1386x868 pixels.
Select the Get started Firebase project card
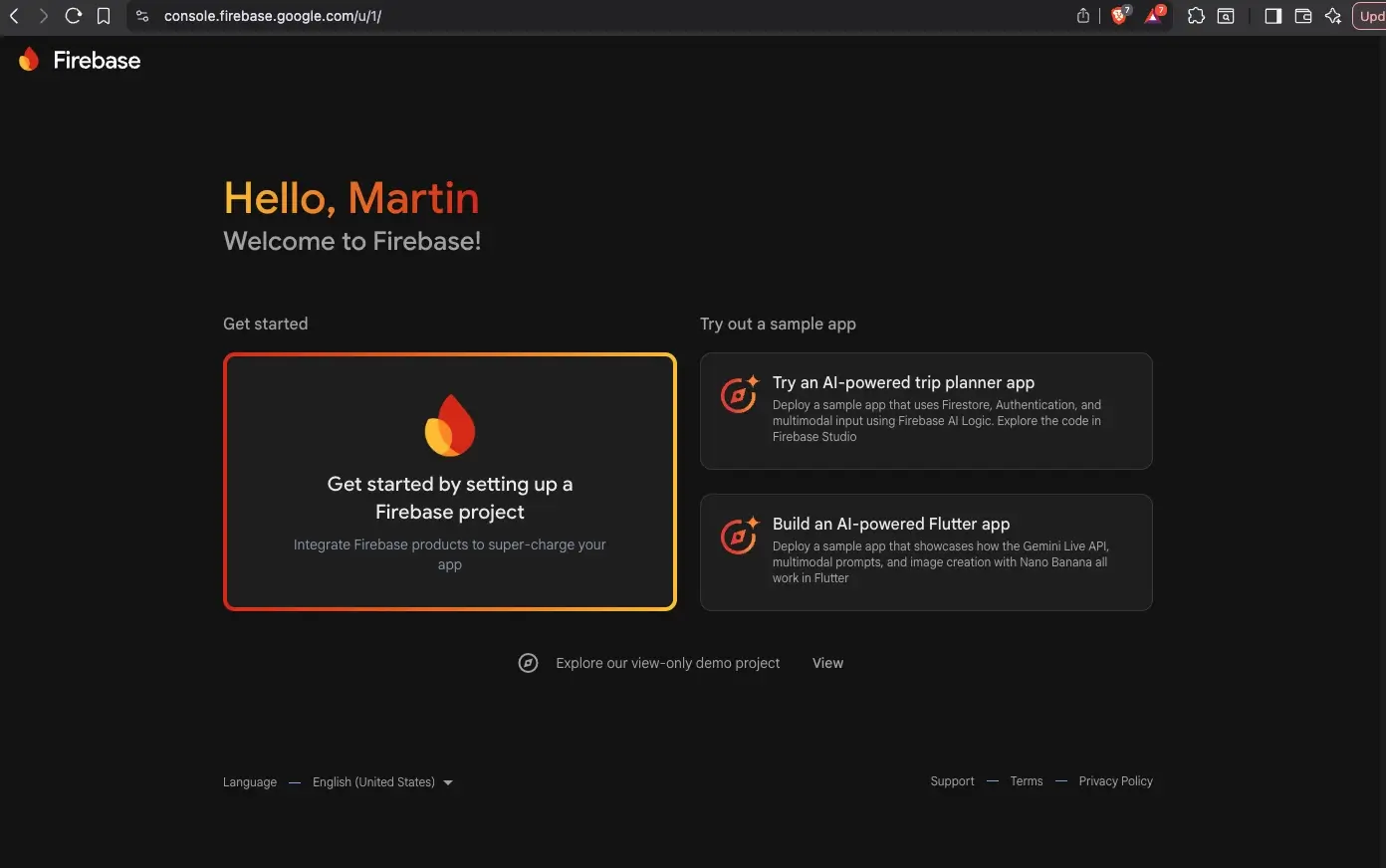coord(449,481)
